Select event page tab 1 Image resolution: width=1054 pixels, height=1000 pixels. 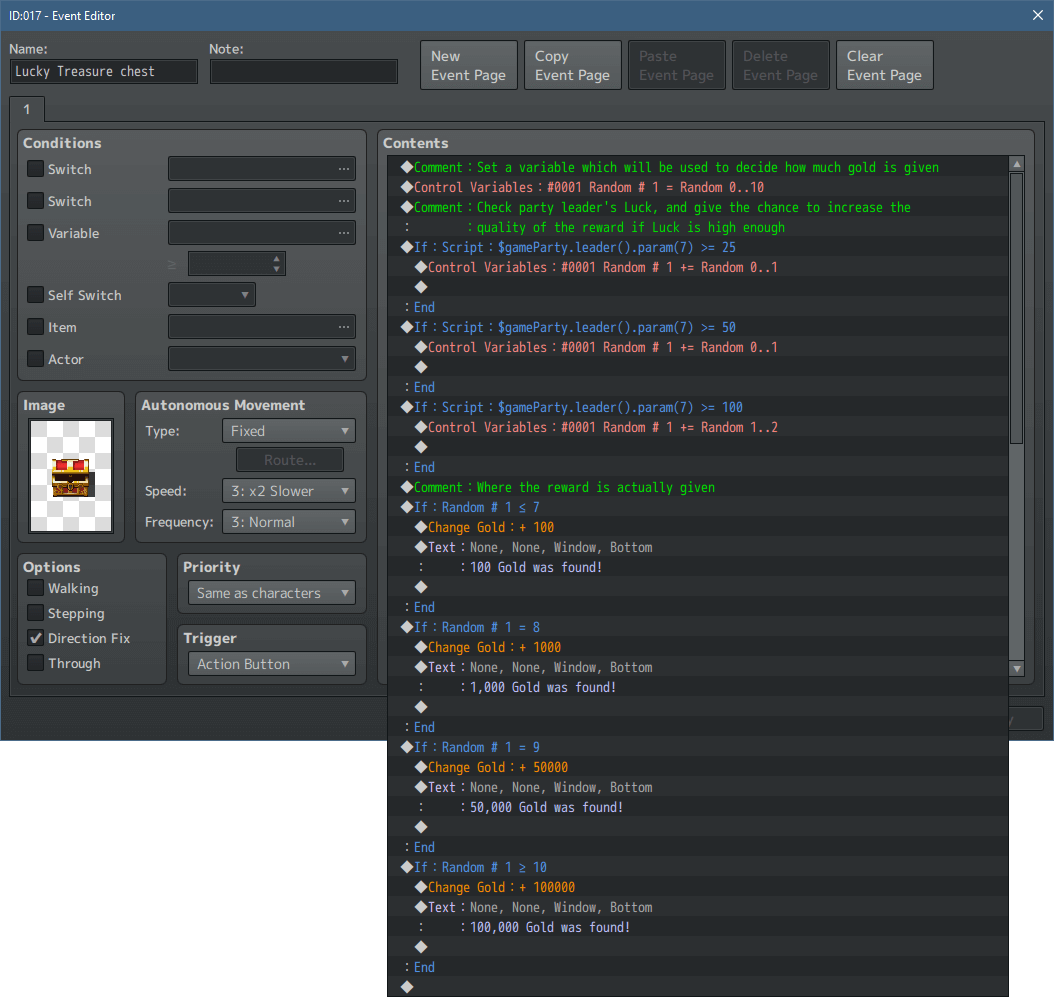pos(26,110)
